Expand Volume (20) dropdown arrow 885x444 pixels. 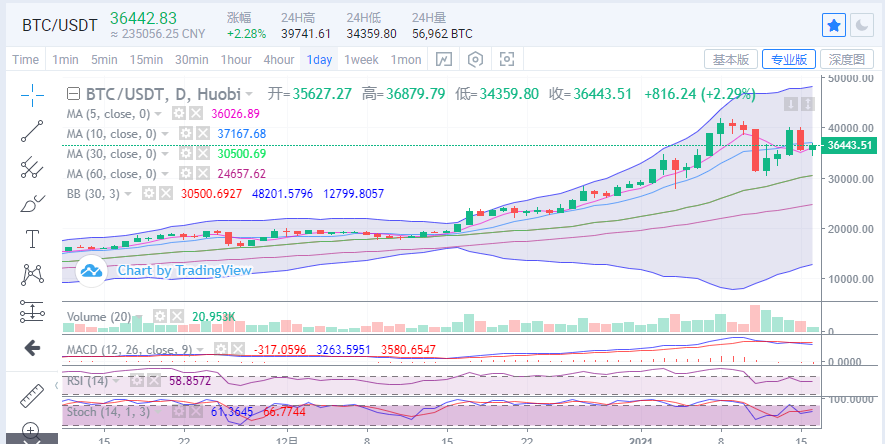click(139, 316)
